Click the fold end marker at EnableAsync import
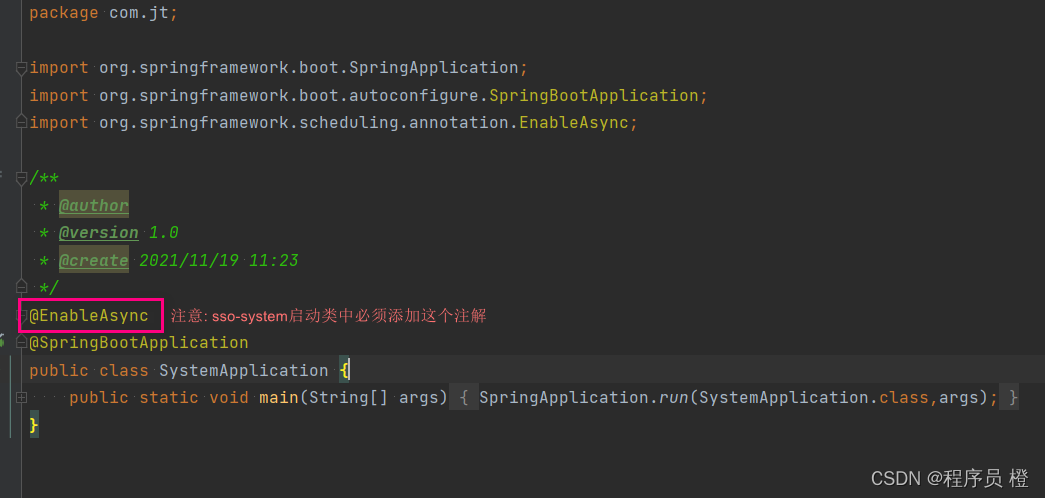The image size is (1045, 498). pos(21,123)
